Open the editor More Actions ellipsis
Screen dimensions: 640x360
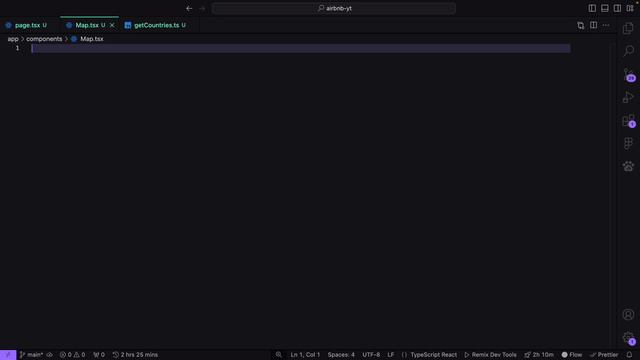coord(606,25)
